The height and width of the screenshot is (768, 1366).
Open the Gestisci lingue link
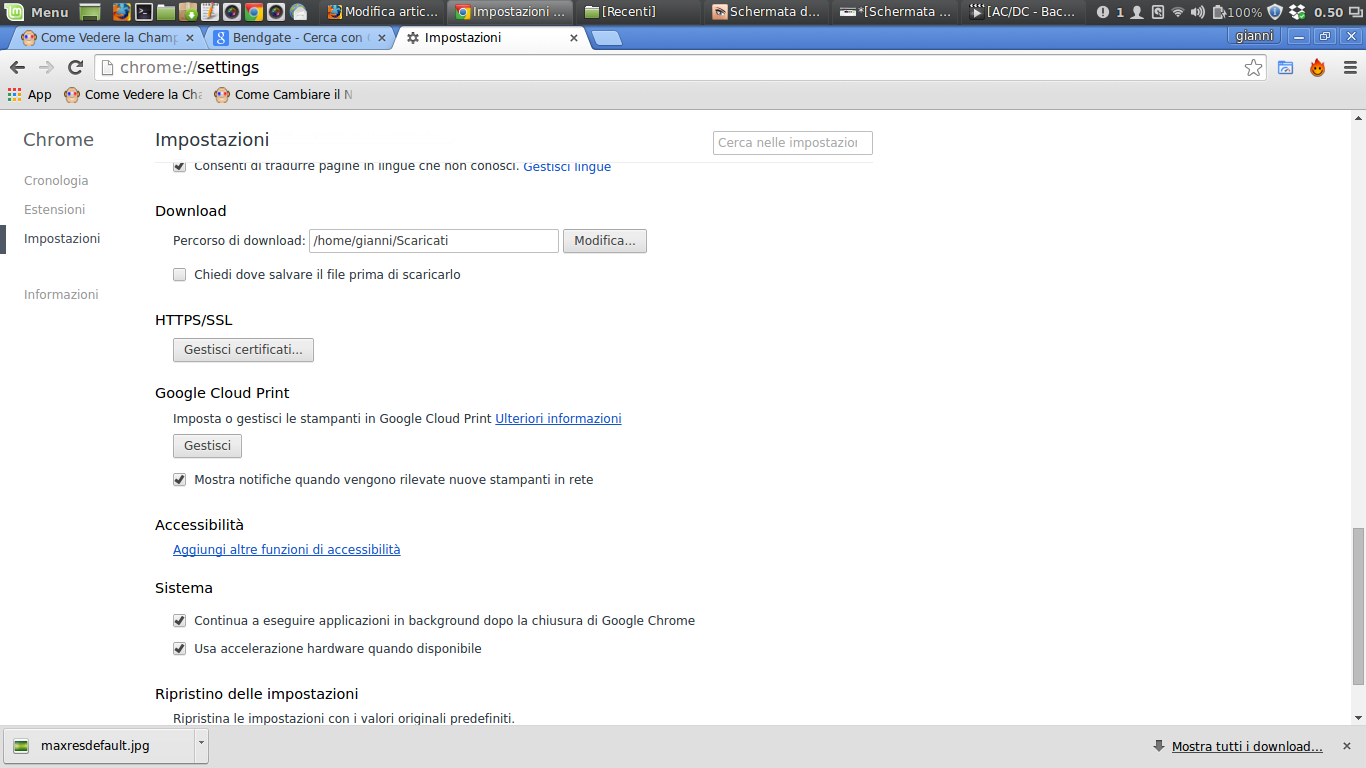point(567,166)
